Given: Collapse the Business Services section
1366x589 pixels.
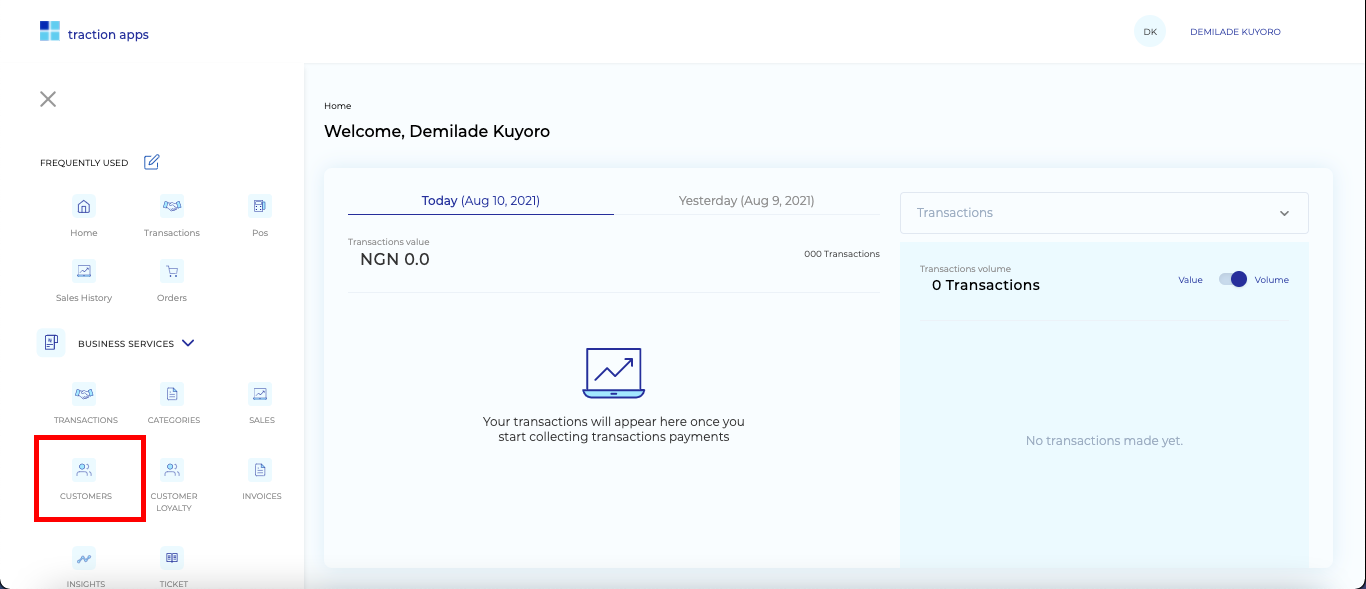Looking at the screenshot, I should (188, 343).
